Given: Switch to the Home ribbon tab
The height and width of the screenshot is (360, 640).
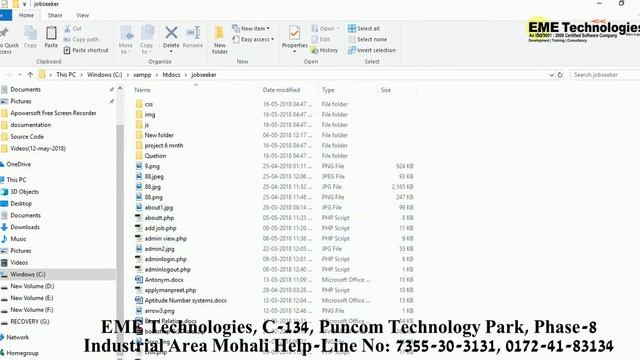Looking at the screenshot, I should pos(27,15).
